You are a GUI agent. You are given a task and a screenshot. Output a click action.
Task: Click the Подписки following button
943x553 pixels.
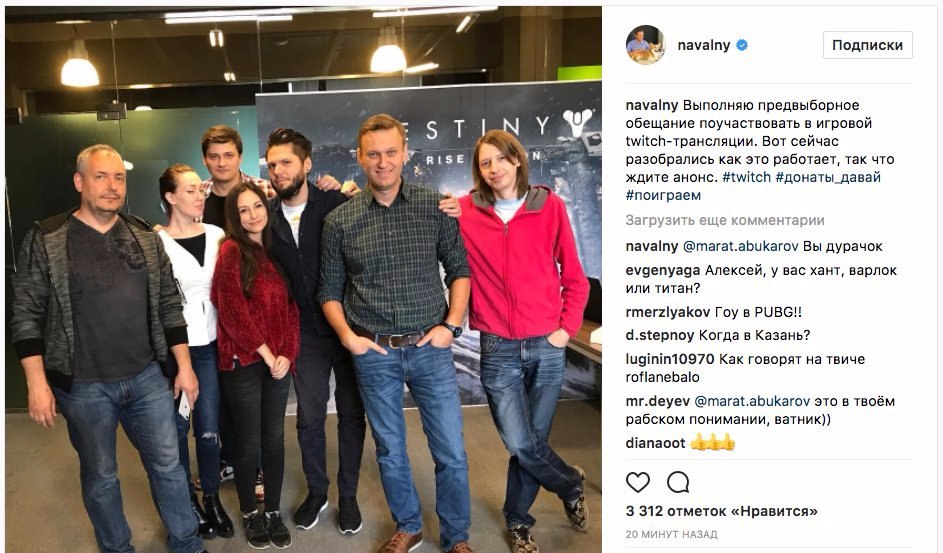[x=867, y=45]
